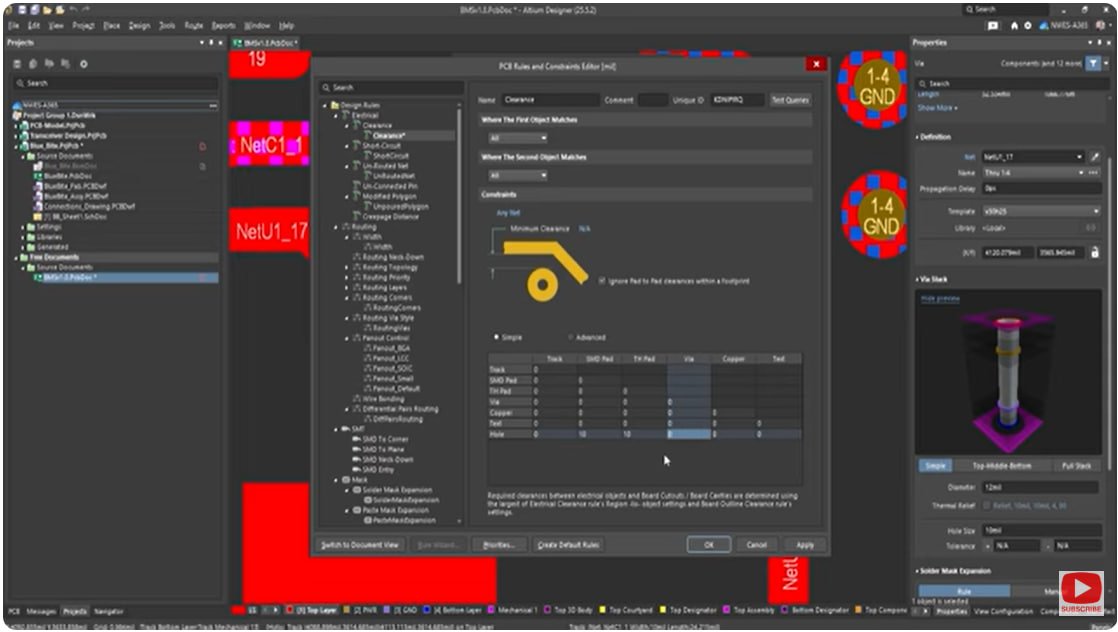Click Switch to Document View button

click(360, 545)
